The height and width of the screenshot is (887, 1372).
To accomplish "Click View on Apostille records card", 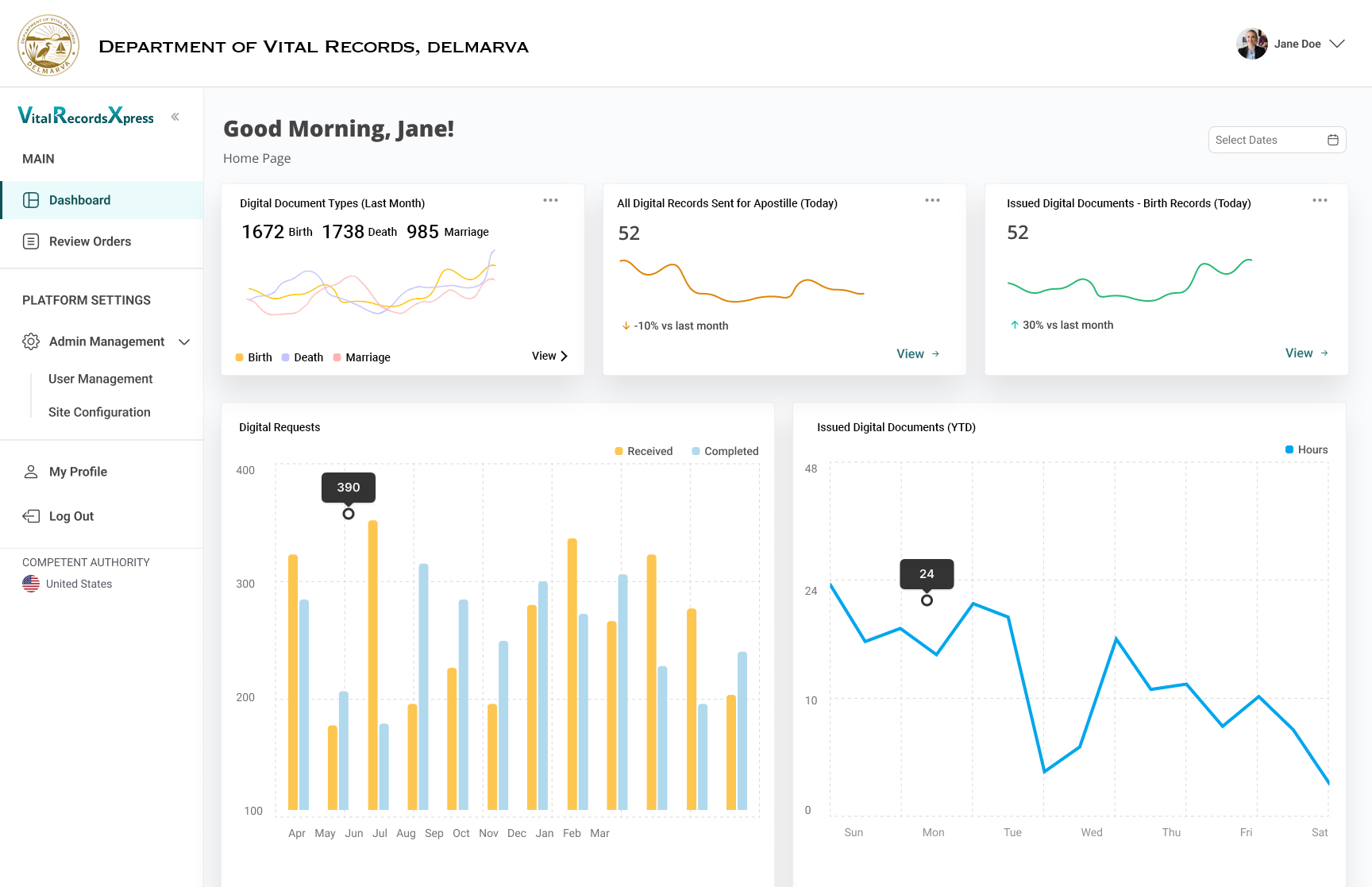I will pyautogui.click(x=917, y=353).
